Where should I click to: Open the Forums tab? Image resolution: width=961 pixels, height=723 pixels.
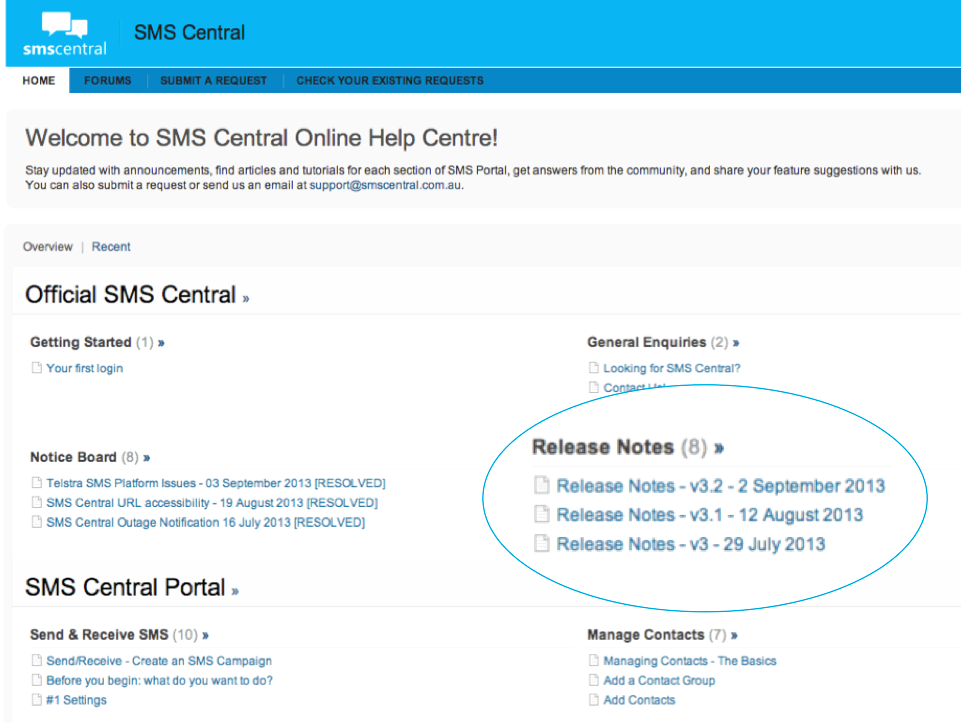coord(107,81)
